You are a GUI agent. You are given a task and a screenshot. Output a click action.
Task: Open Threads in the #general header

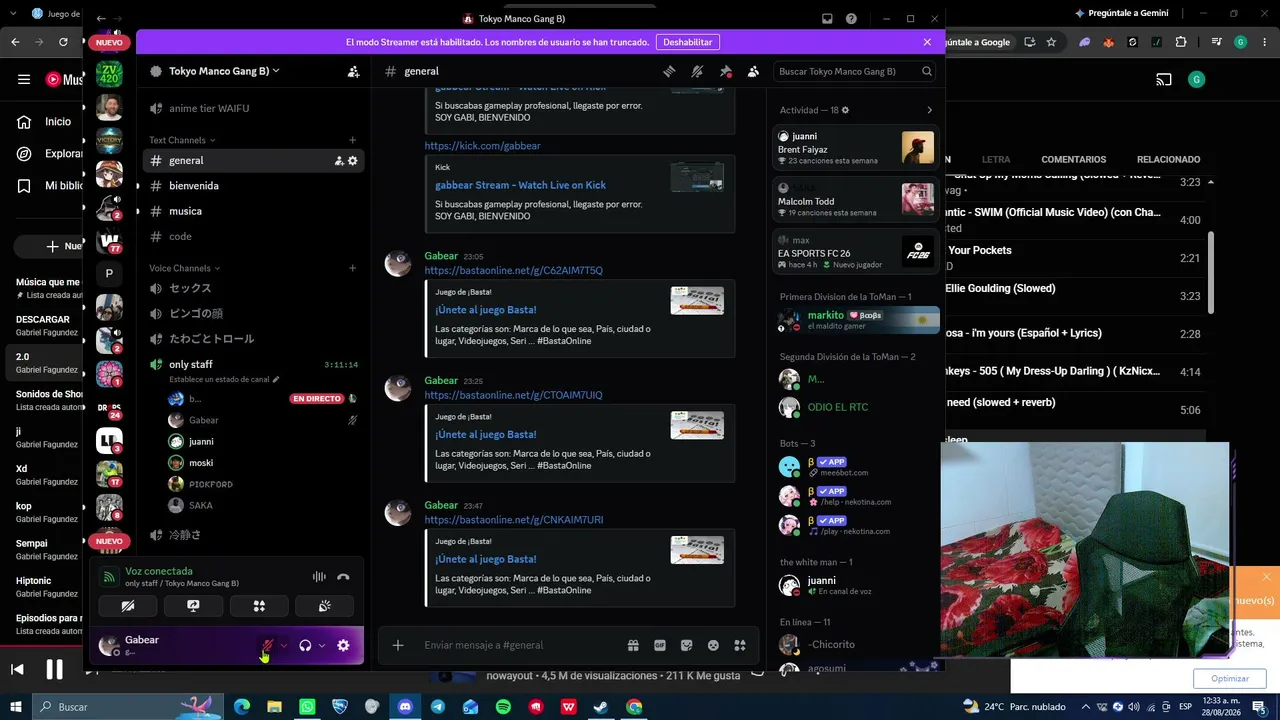tap(669, 71)
